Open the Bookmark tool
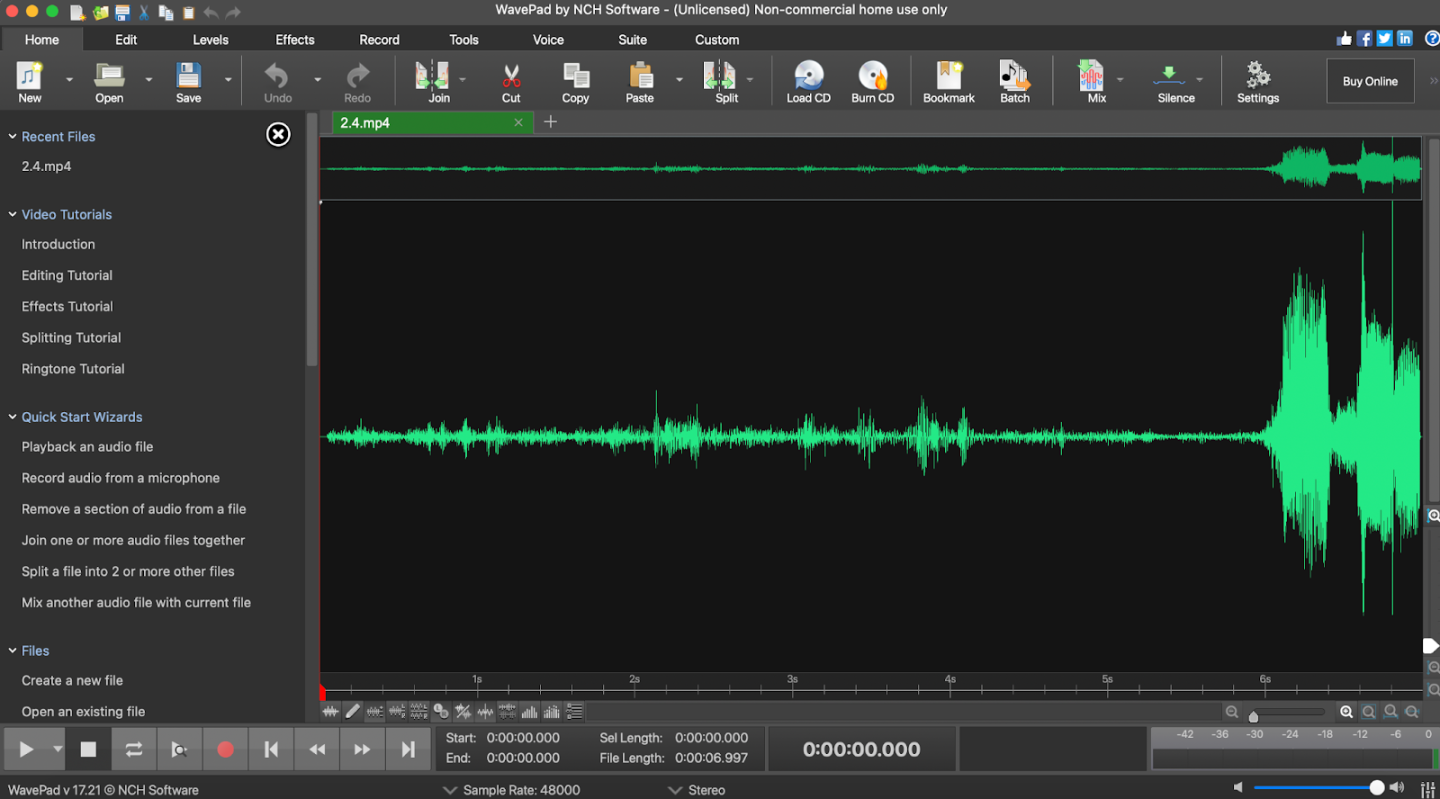The height and width of the screenshot is (799, 1440). (947, 80)
